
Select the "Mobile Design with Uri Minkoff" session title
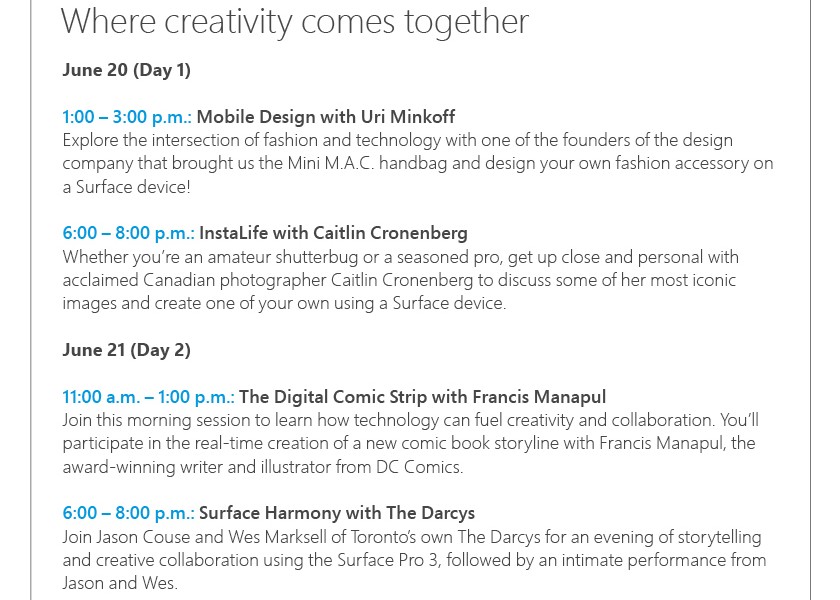click(x=325, y=117)
